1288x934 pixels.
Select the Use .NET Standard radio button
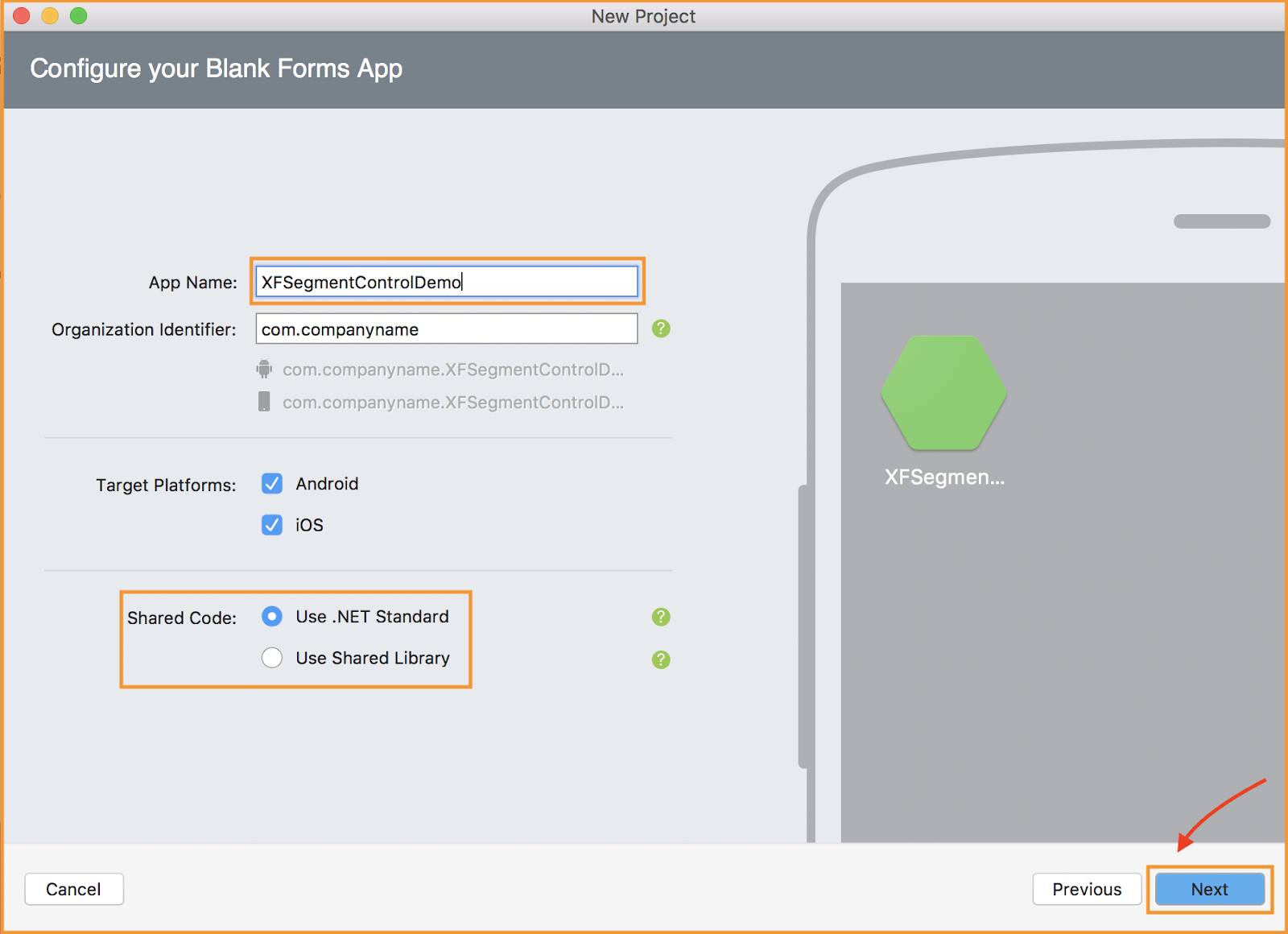coord(272,617)
